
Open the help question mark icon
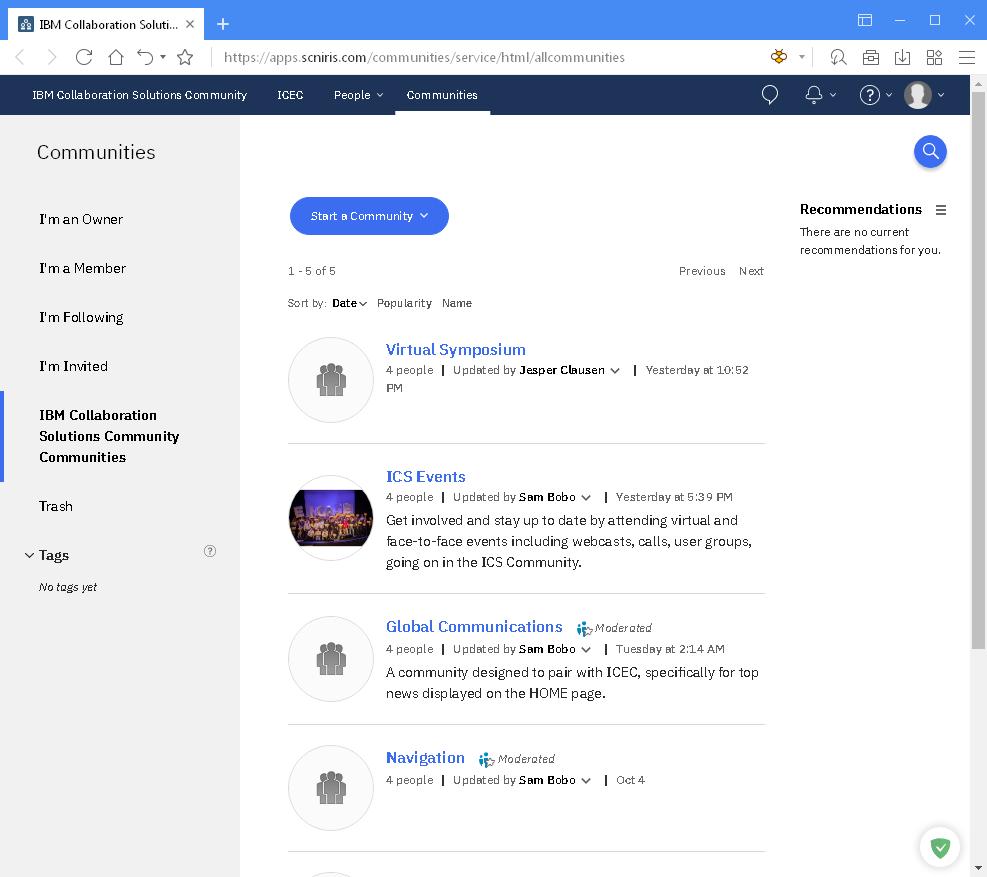pos(869,95)
